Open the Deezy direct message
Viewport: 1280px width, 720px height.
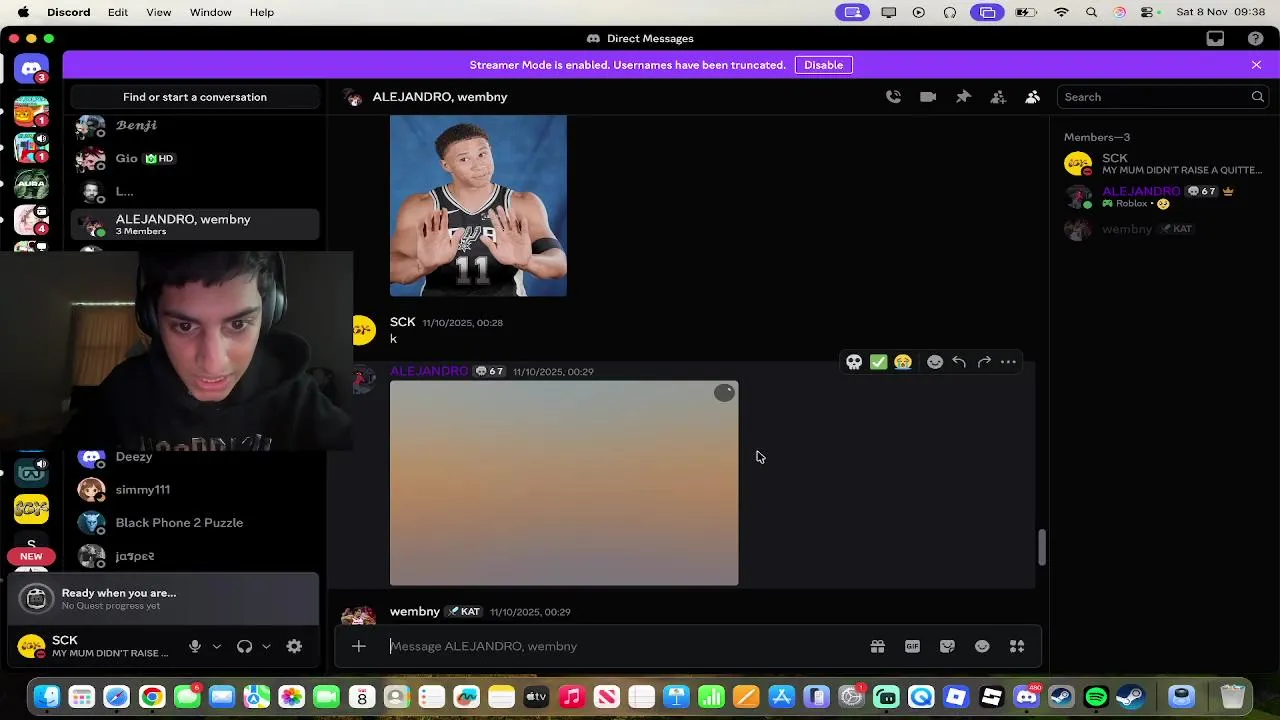click(195, 457)
